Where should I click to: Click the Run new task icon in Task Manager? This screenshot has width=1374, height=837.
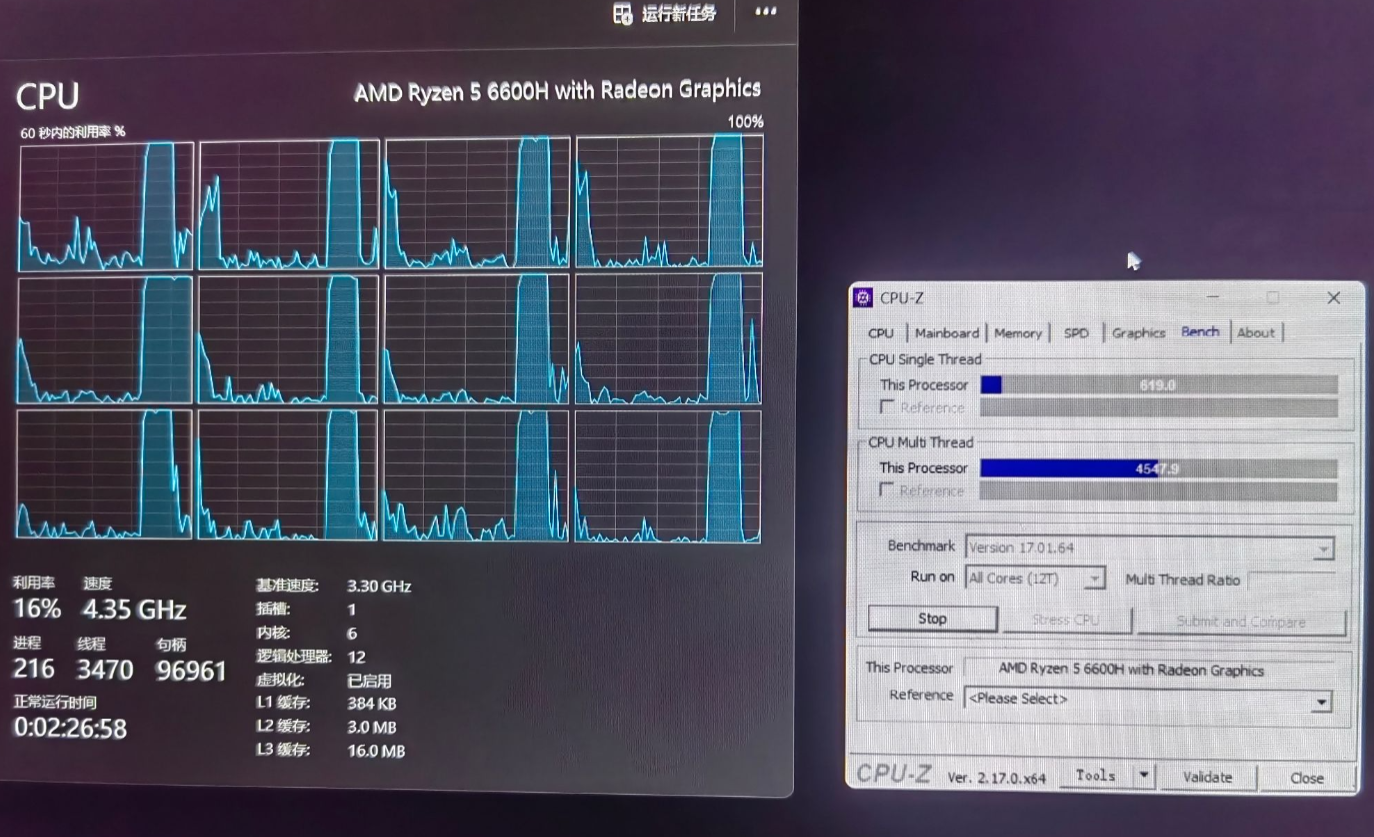coord(623,14)
